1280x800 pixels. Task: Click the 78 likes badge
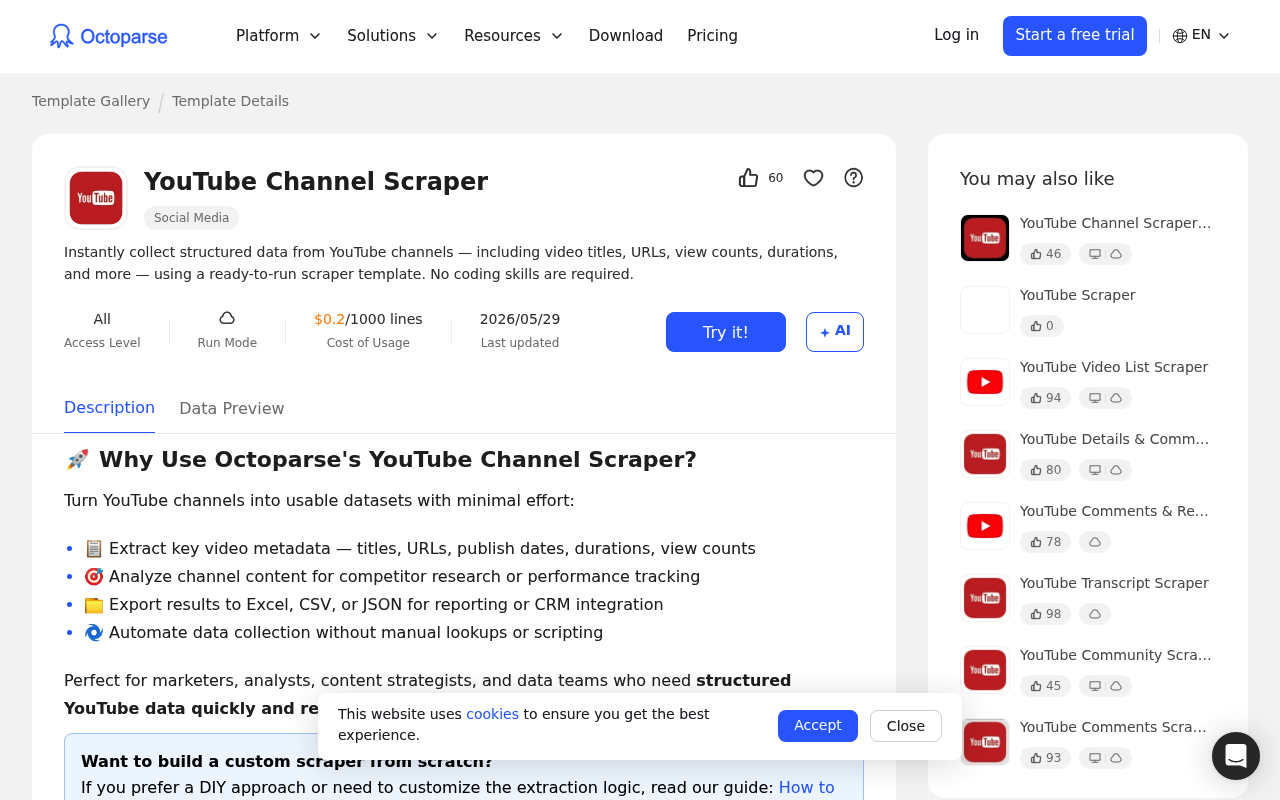1045,542
